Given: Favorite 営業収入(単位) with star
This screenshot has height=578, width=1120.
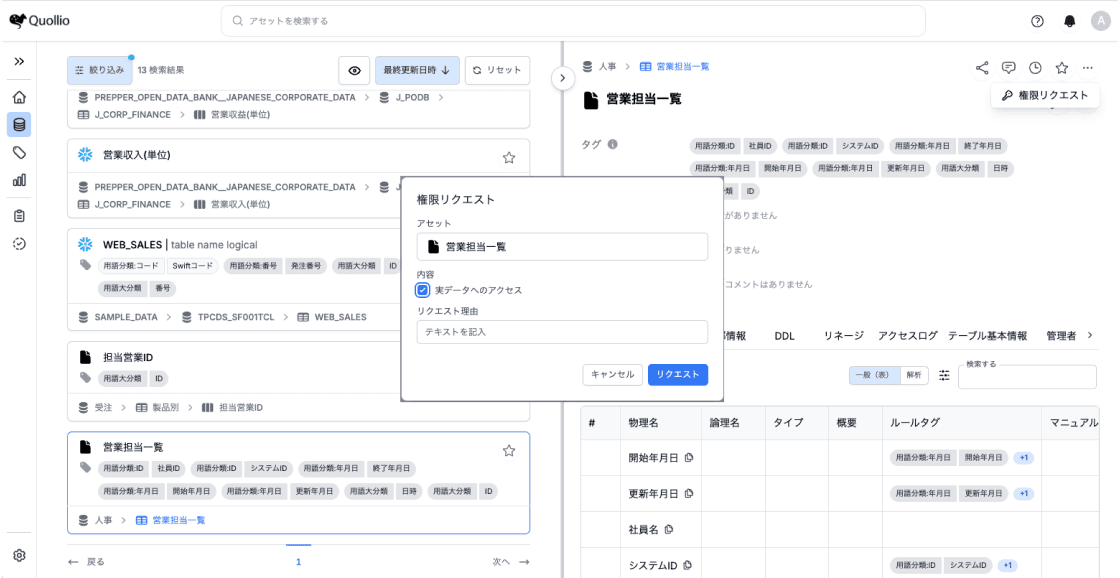Looking at the screenshot, I should pyautogui.click(x=508, y=157).
